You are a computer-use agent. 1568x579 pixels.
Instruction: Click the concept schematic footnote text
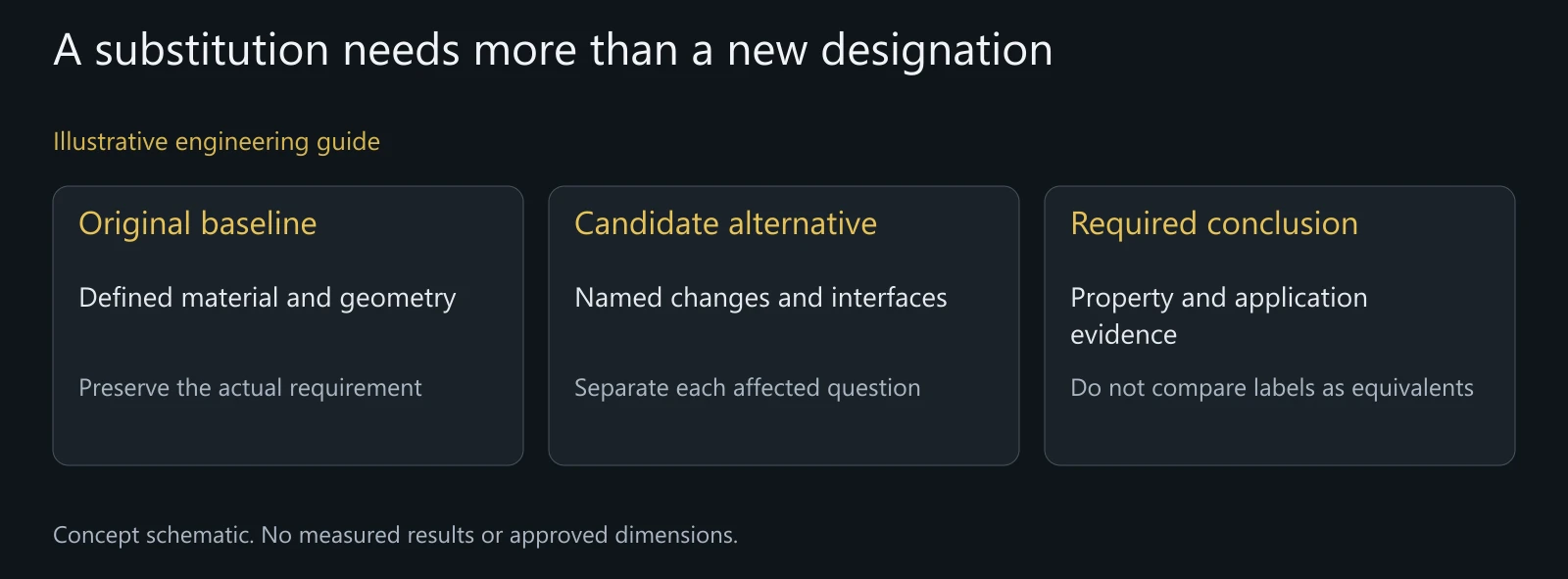[395, 536]
